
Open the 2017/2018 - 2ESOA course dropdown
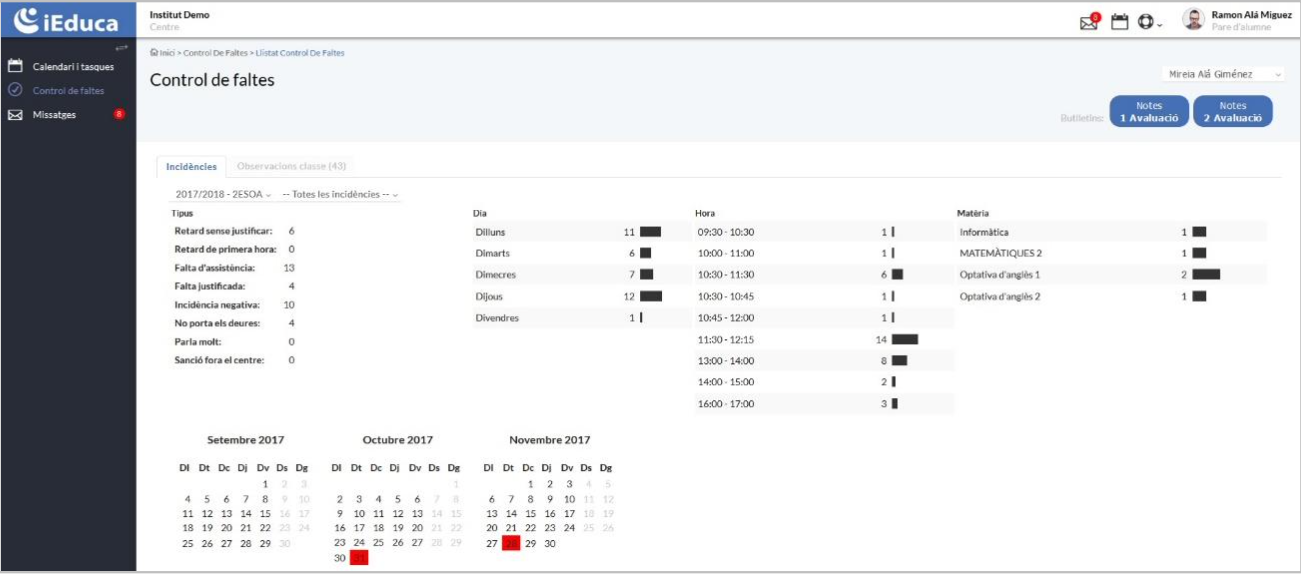click(224, 193)
